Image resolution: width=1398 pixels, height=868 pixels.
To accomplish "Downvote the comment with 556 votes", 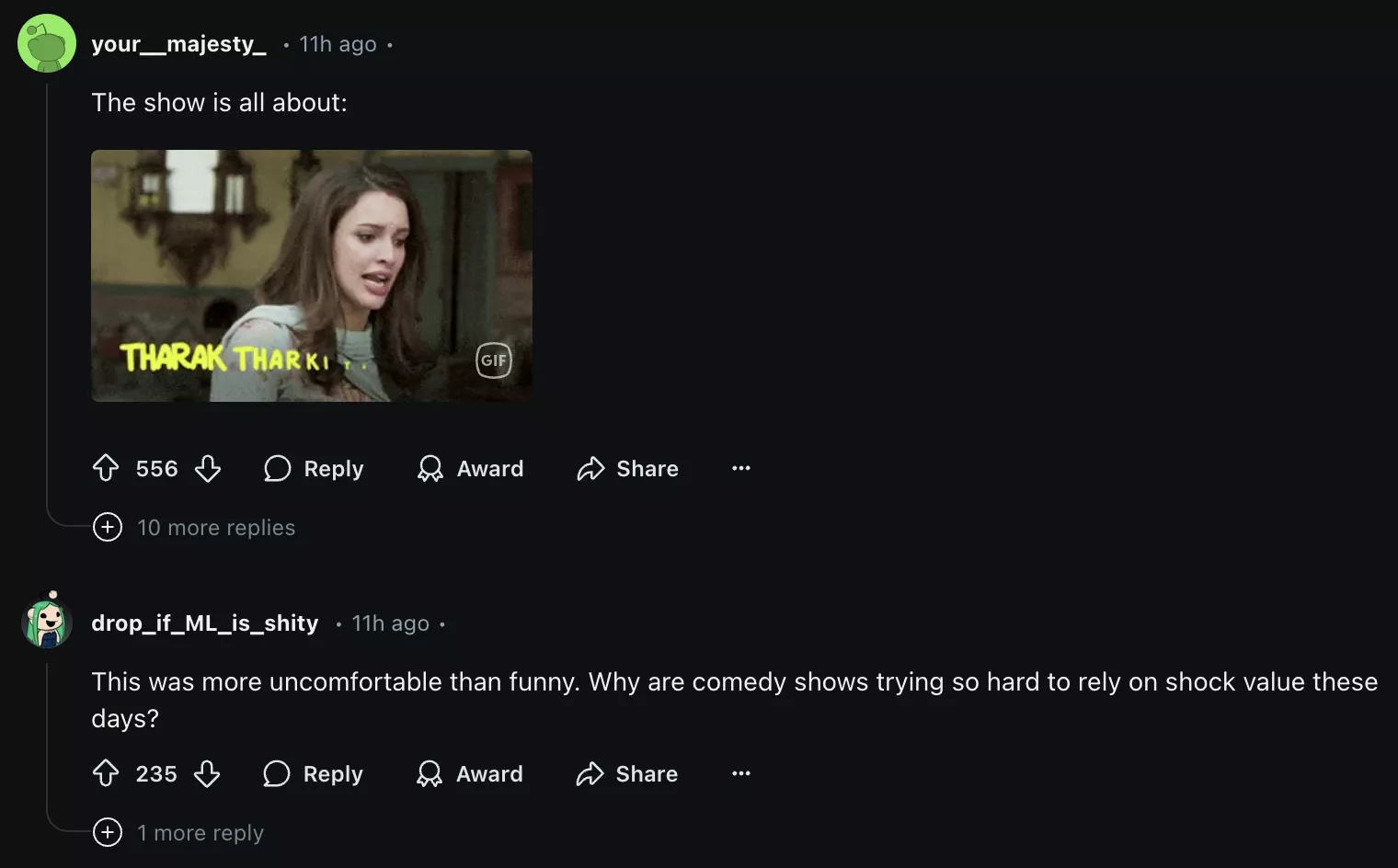I will click(x=208, y=468).
